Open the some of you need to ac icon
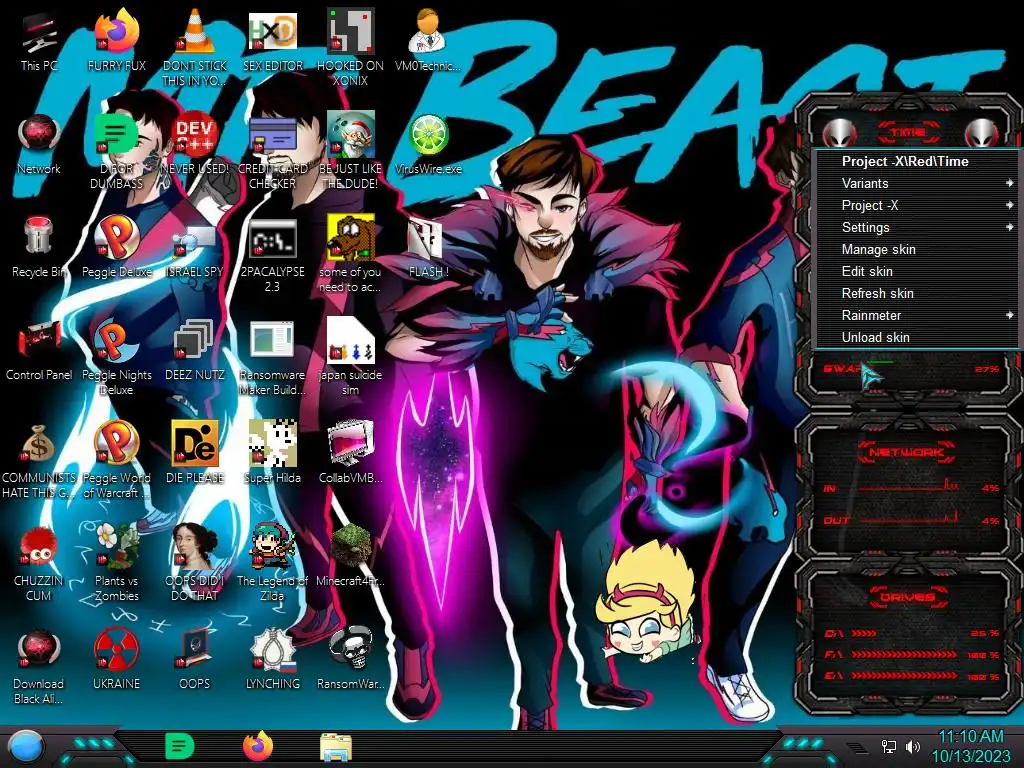The width and height of the screenshot is (1024, 768). (350, 255)
